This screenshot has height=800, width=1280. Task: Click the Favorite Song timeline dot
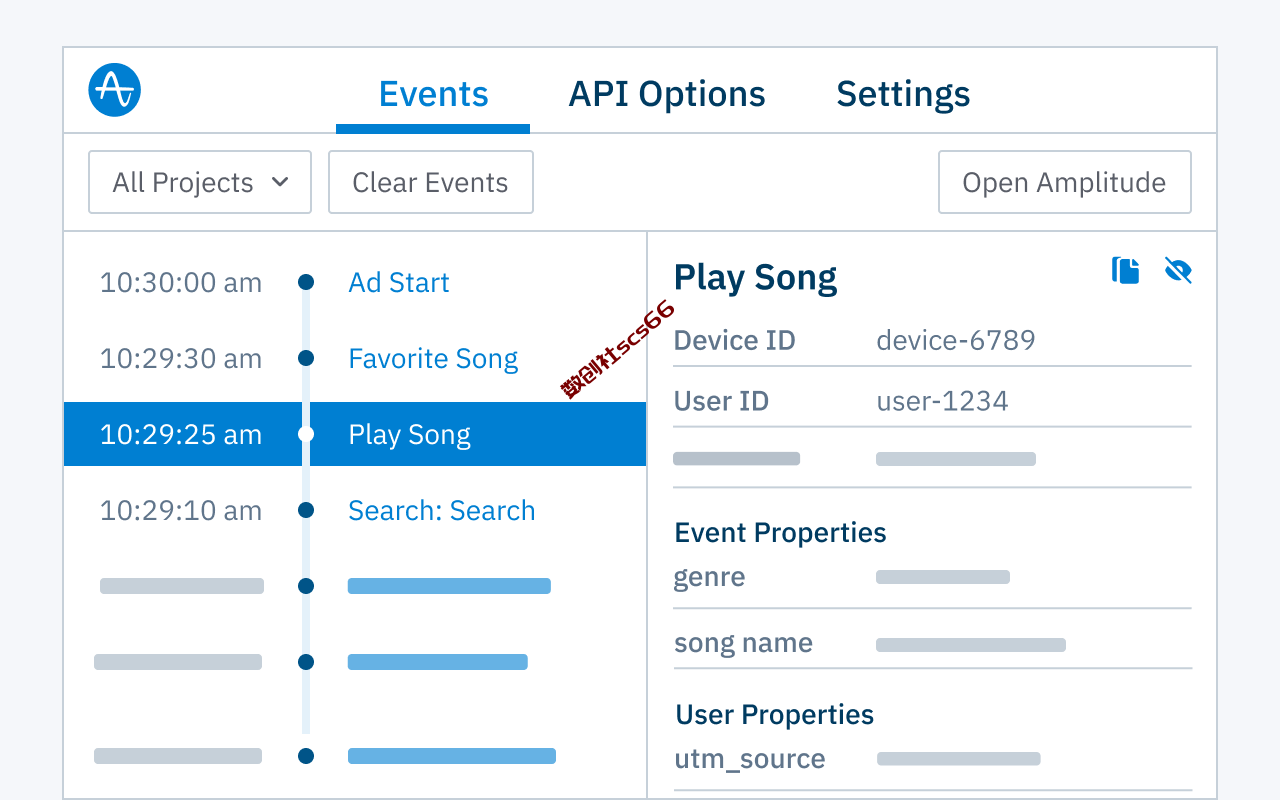point(306,358)
